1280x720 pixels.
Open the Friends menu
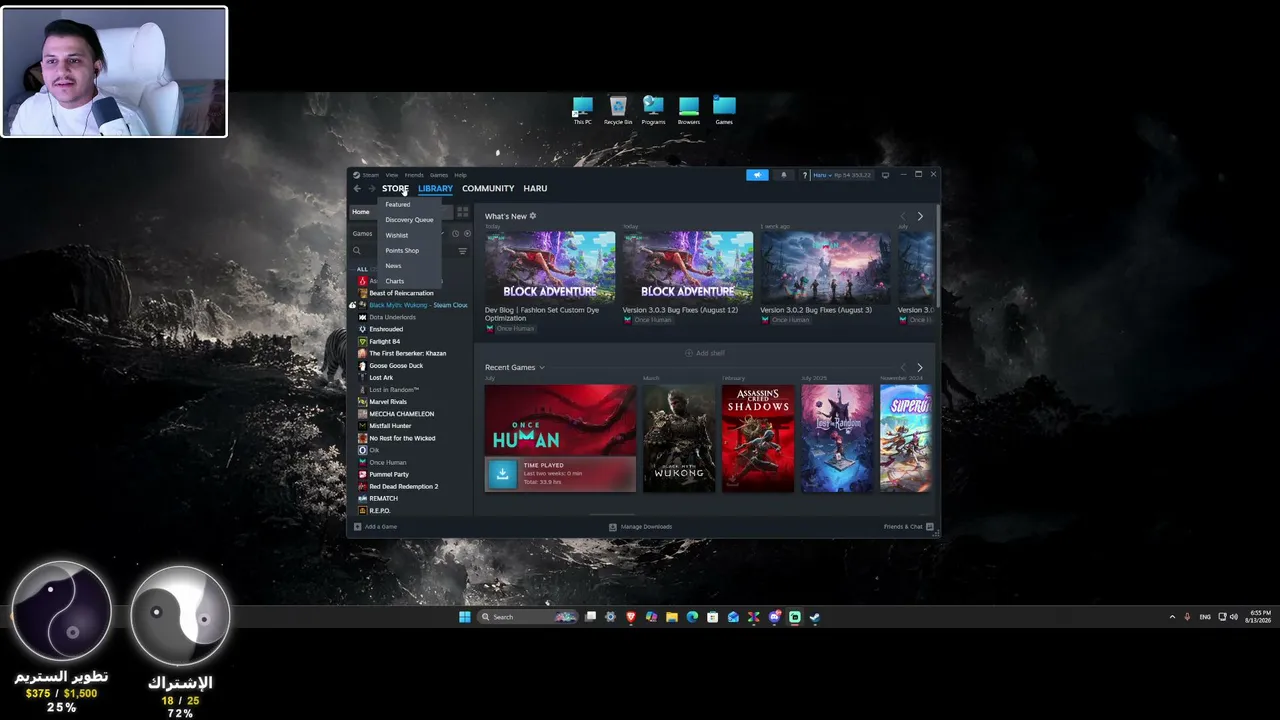(414, 175)
